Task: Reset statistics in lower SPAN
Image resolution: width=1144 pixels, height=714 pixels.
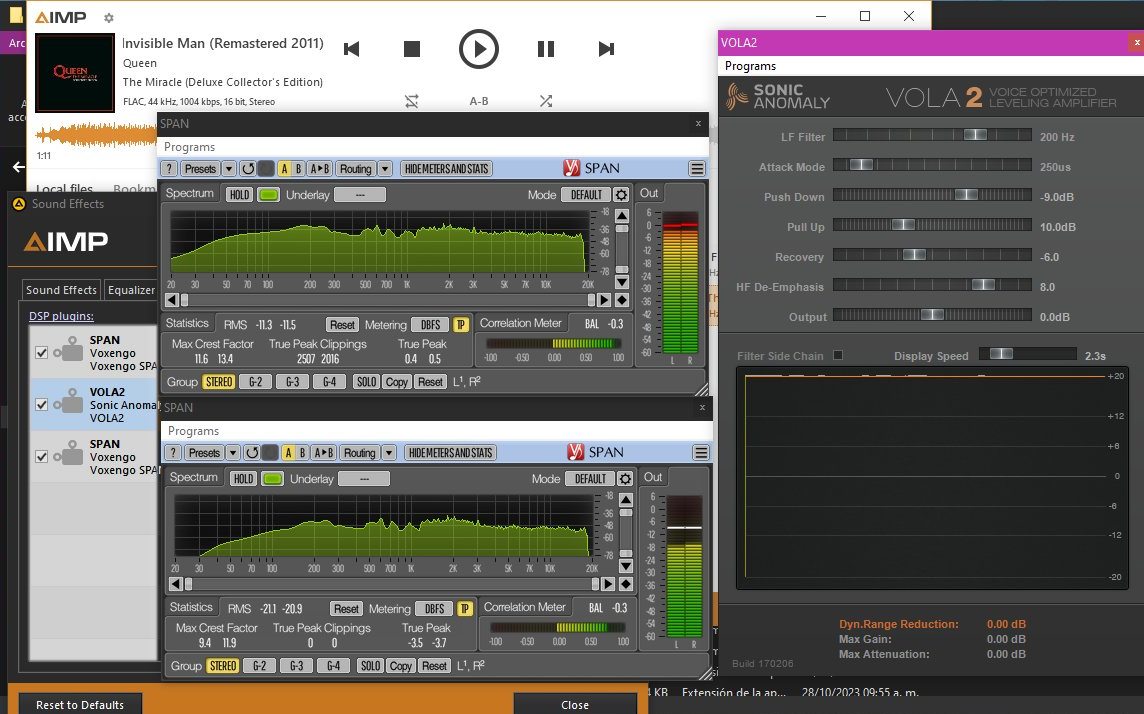Action: click(x=347, y=609)
